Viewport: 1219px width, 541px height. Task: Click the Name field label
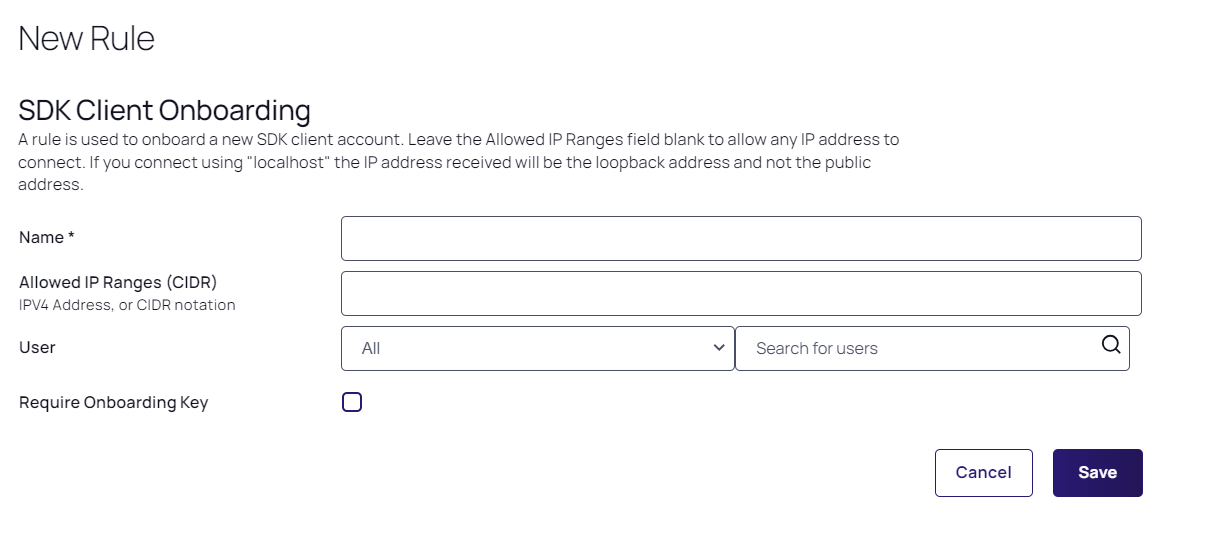click(42, 238)
